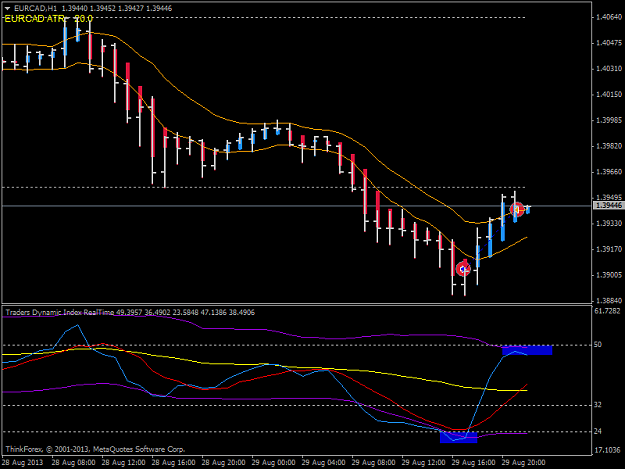Screen dimensions: 625x469
Task: Click the yellow EURCAD ATR 20.0 label
Action: [49, 18]
